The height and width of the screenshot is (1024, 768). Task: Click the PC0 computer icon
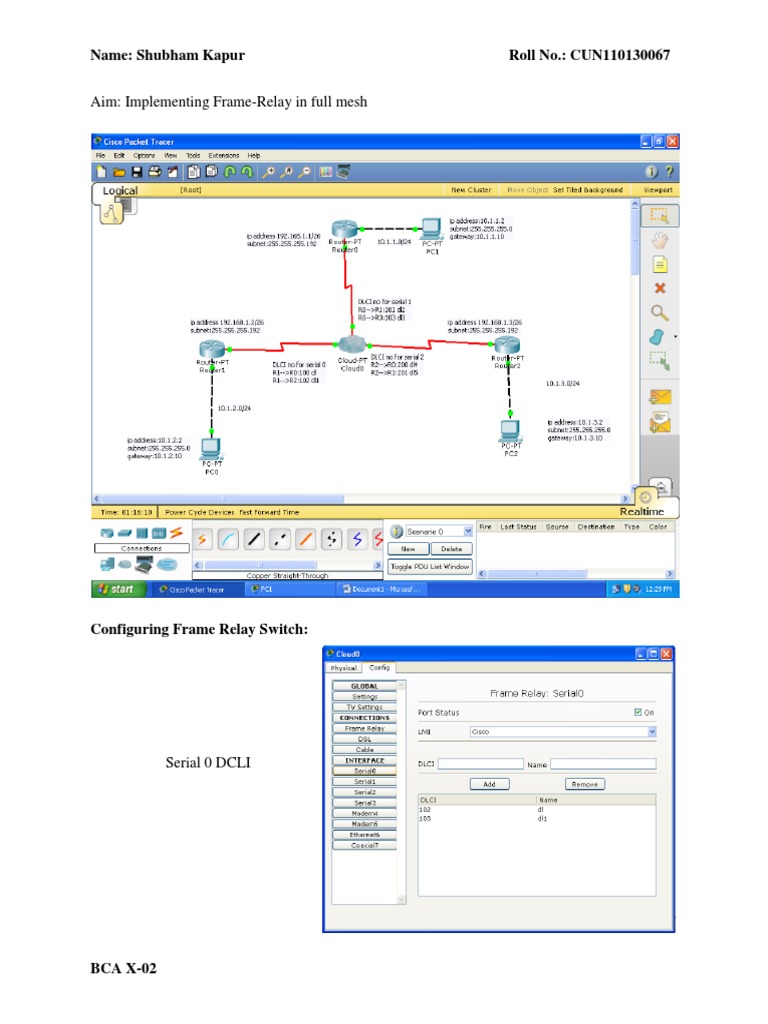tap(211, 449)
